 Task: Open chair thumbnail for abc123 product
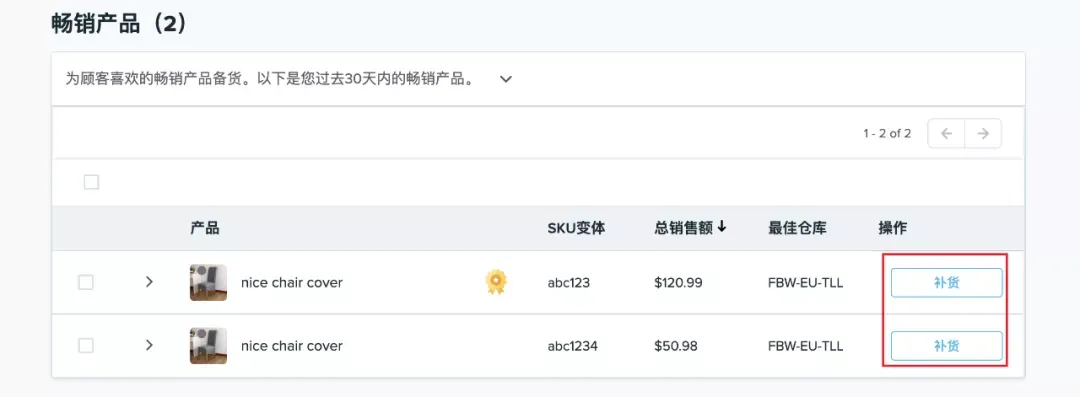[x=208, y=283]
